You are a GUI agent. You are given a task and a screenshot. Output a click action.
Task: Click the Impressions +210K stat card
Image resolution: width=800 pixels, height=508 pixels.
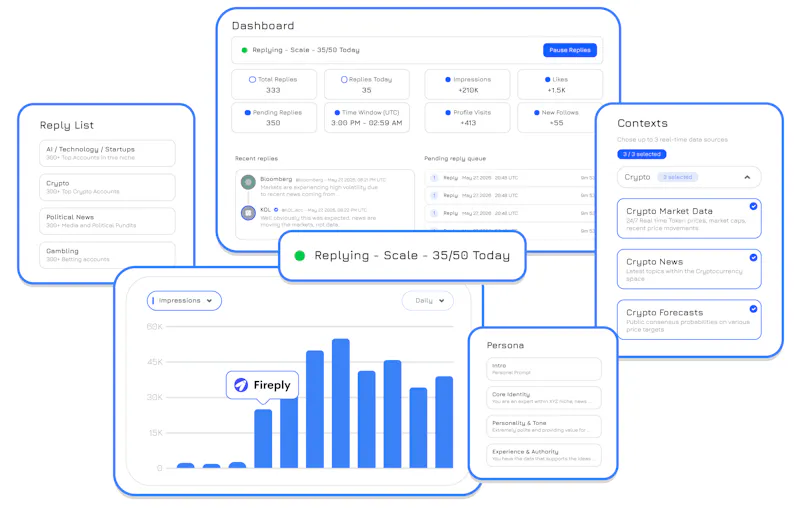tap(467, 84)
